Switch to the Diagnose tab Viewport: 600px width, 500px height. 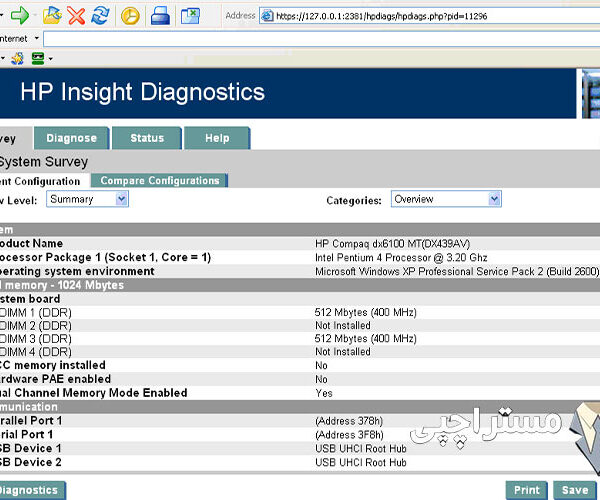click(72, 138)
